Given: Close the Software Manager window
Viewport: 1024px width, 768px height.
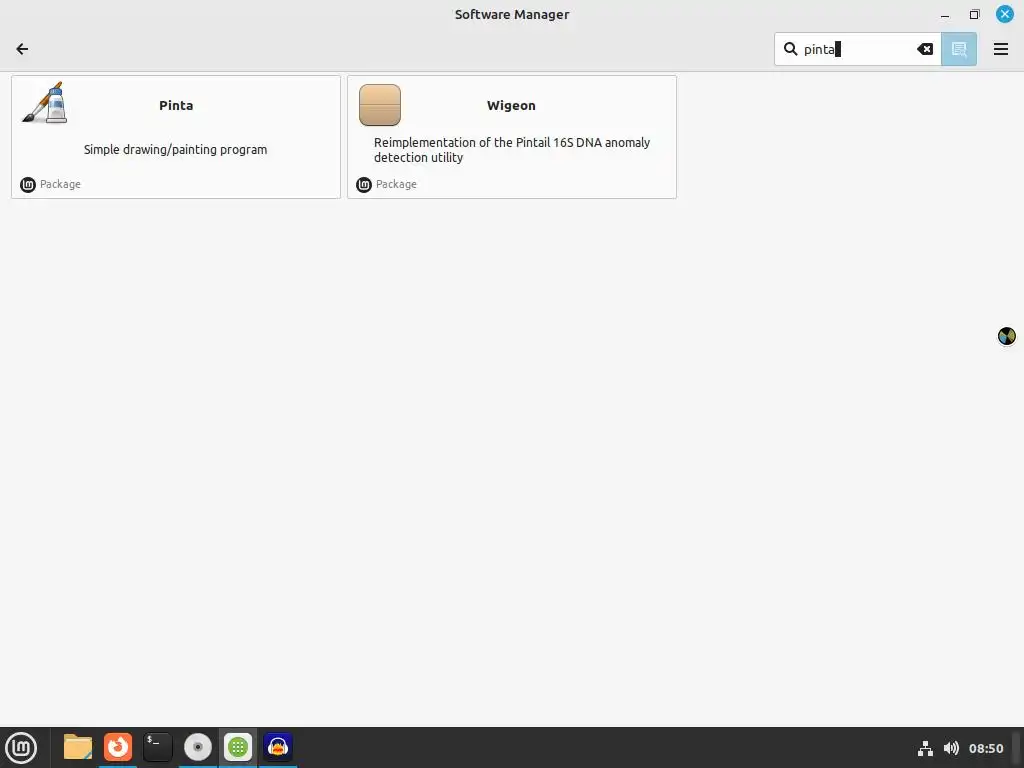Looking at the screenshot, I should coord(1004,14).
